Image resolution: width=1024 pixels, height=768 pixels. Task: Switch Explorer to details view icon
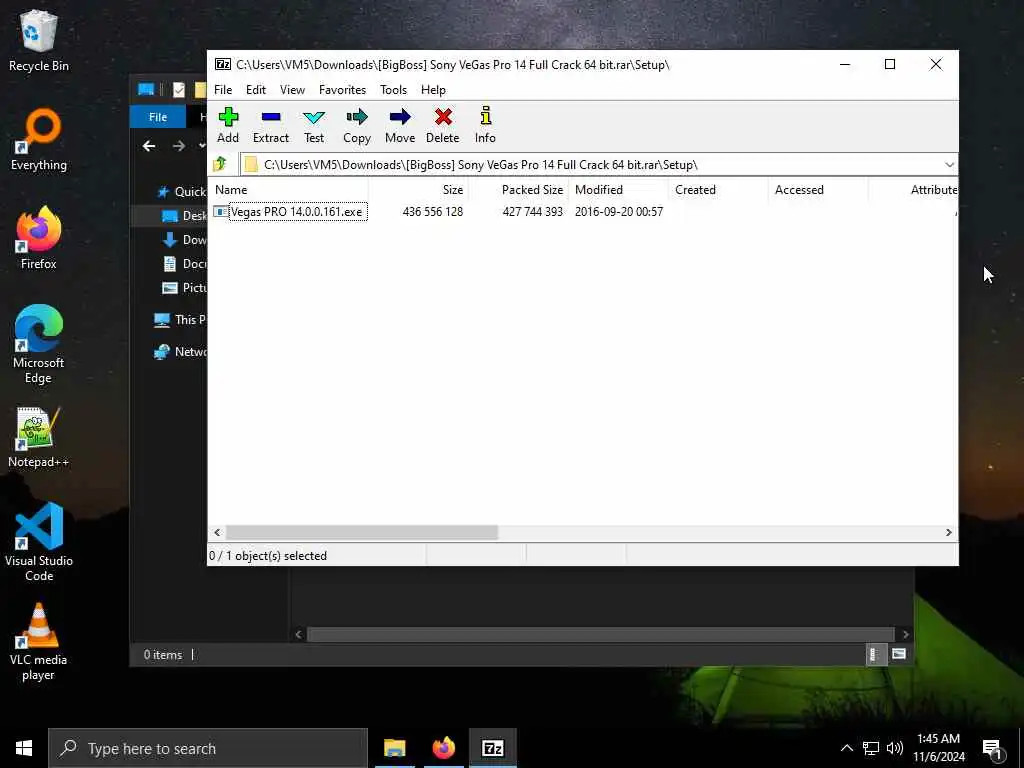(874, 654)
